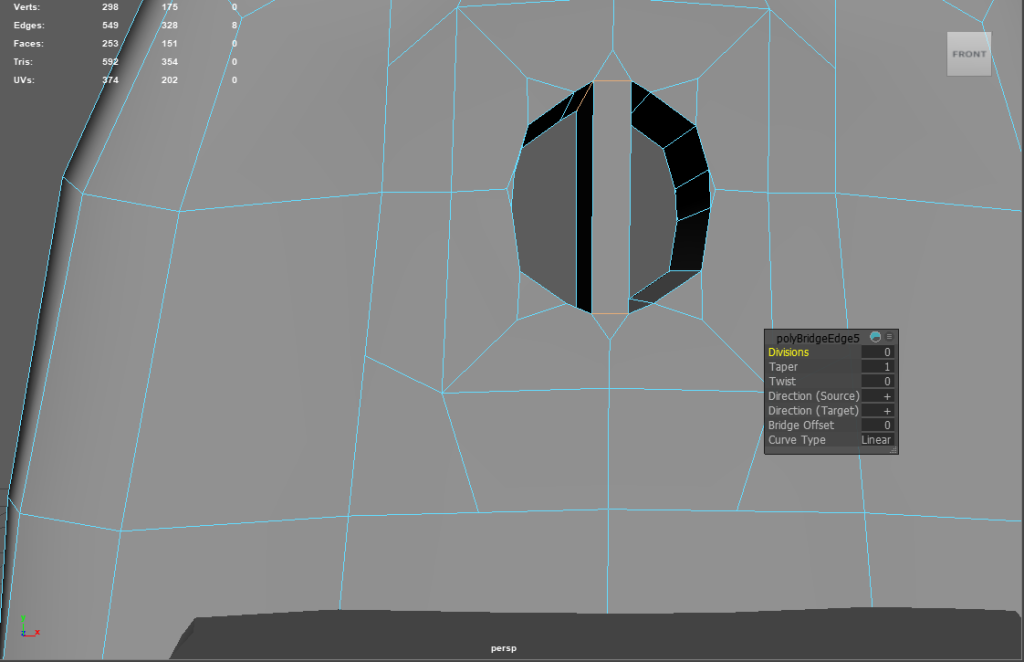Select the highlighted Divisions attribute label
The width and height of the screenshot is (1024, 662).
(x=789, y=352)
